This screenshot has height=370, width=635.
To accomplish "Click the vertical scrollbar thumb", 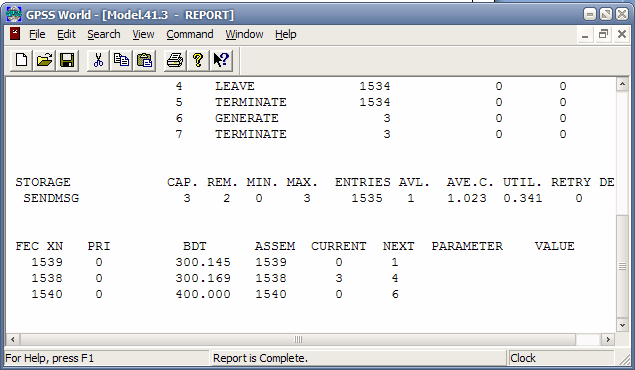I will (x=622, y=266).
